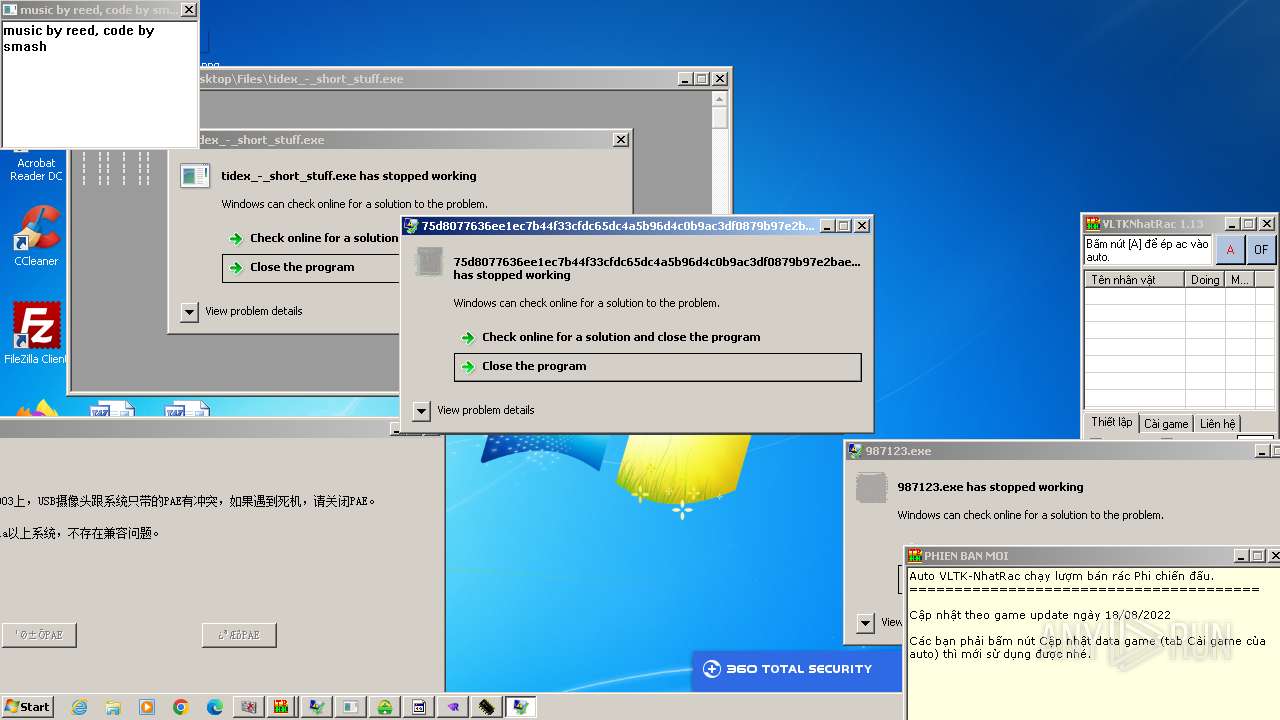Click the red-X icon taskbar button
This screenshot has width=1280, height=720.
click(249, 707)
